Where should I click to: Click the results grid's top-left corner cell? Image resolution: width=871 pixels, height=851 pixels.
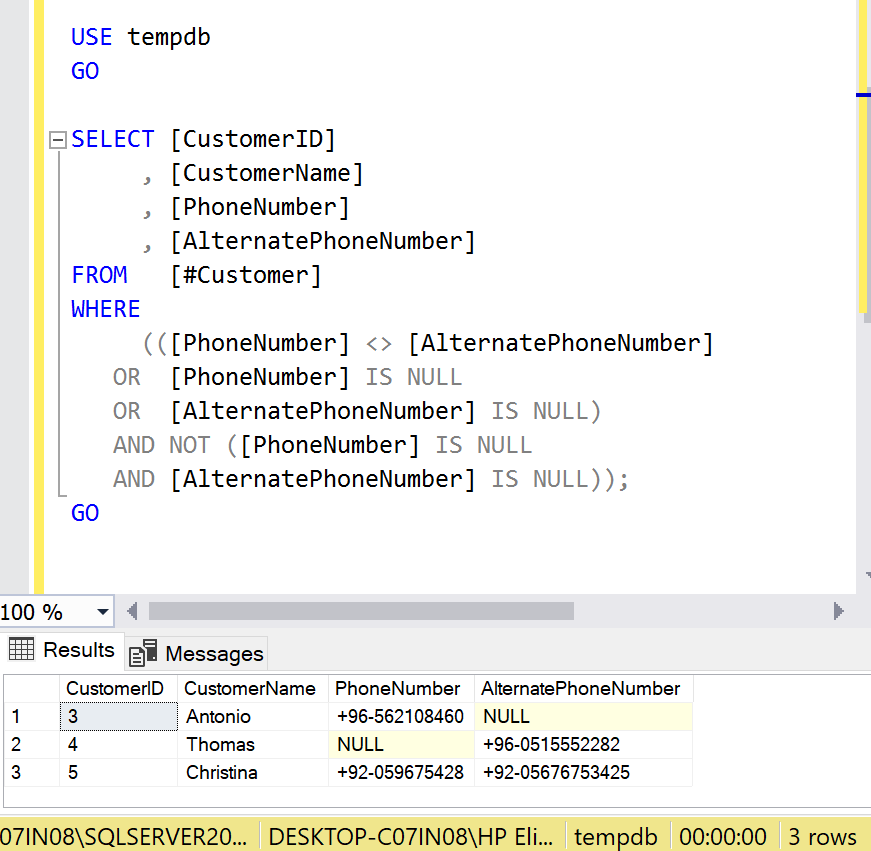coord(31,688)
